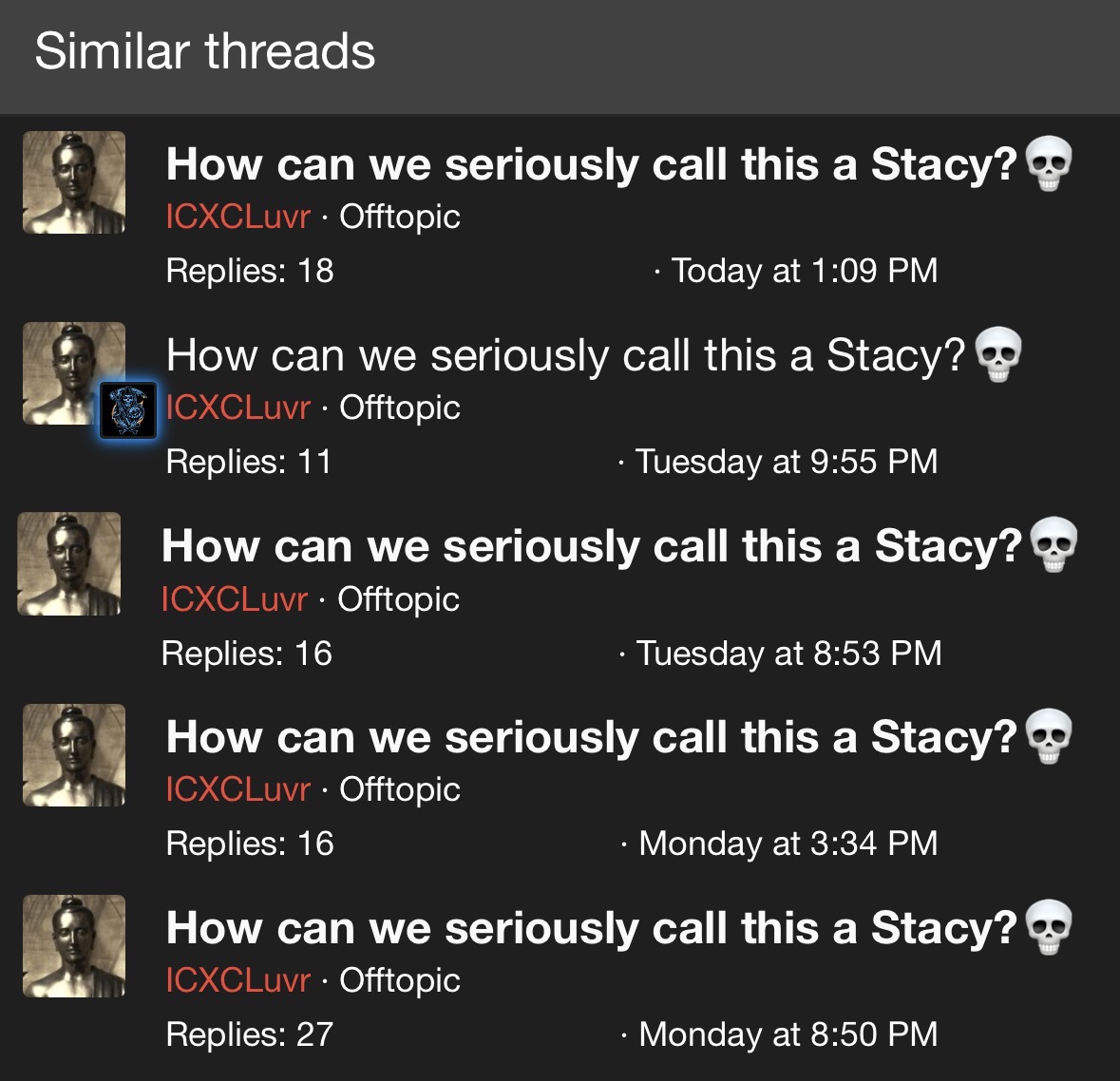Click the small blue reaper avatar icon

[128, 410]
